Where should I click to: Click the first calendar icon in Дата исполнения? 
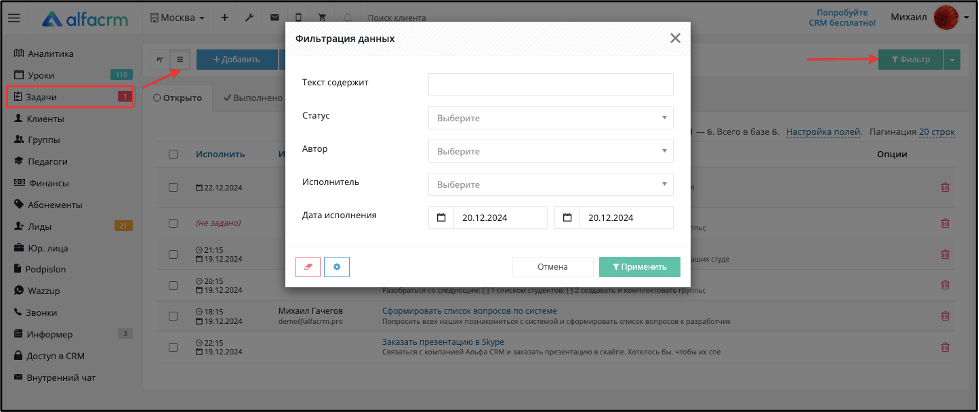[x=441, y=218]
